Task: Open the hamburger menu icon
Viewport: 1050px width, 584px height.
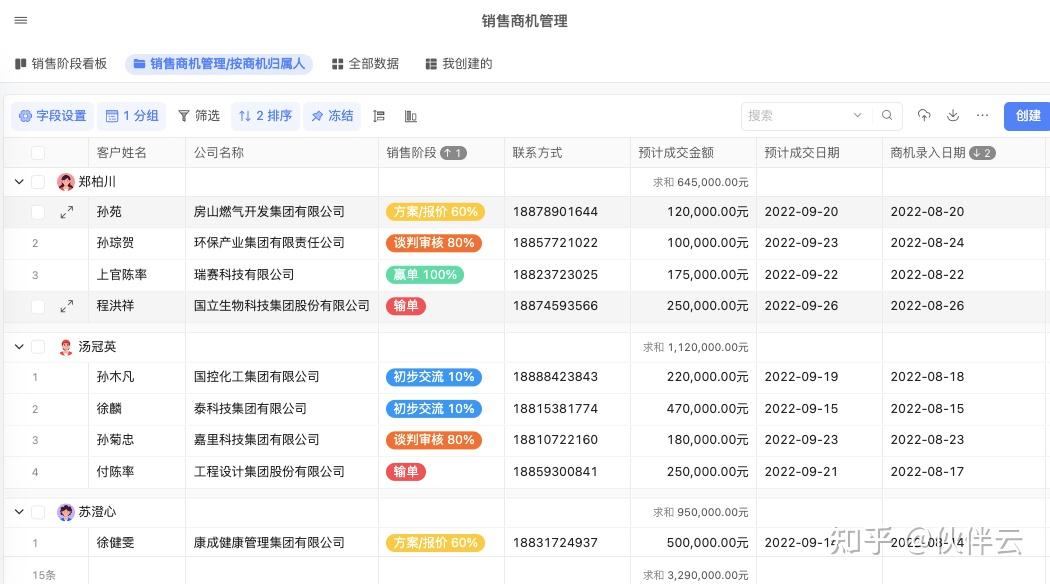Action: pos(21,20)
